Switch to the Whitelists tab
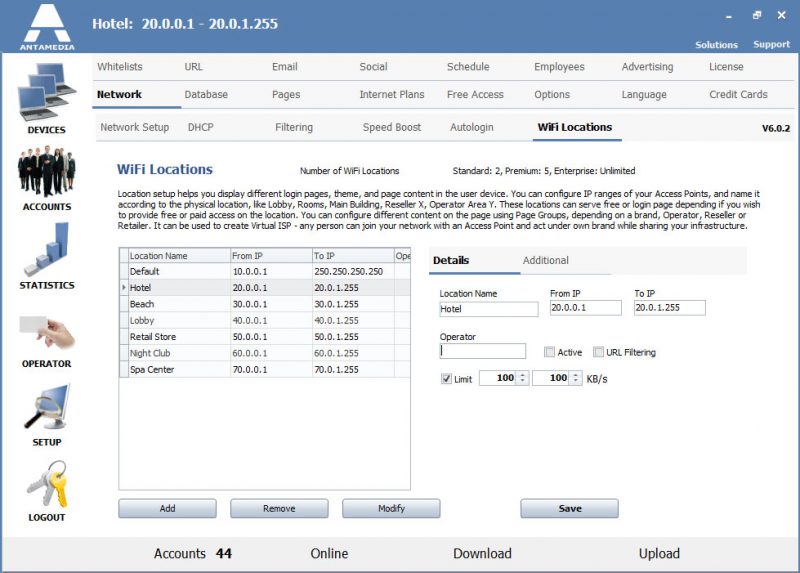The height and width of the screenshot is (573, 800). click(120, 66)
